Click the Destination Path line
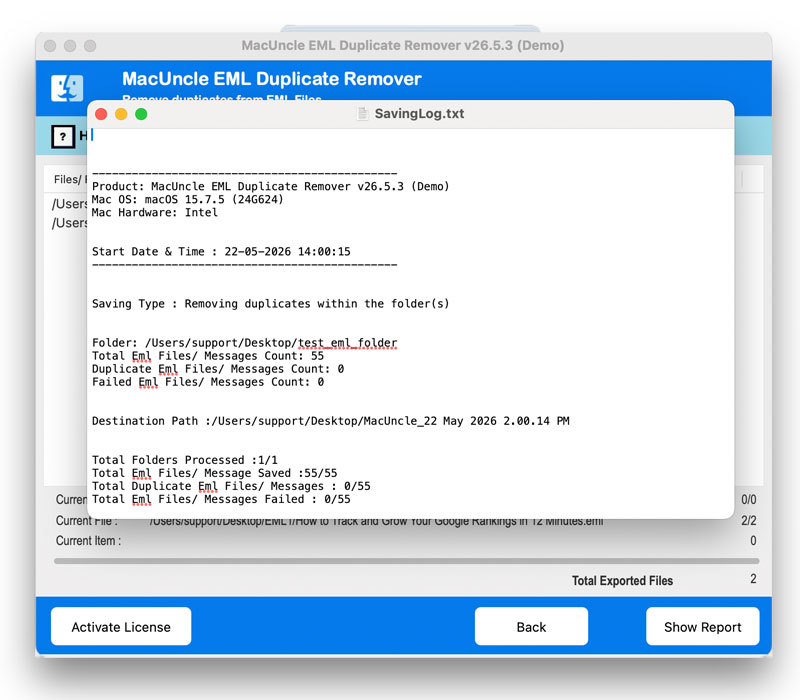Viewport: 800px width, 700px height. point(331,421)
